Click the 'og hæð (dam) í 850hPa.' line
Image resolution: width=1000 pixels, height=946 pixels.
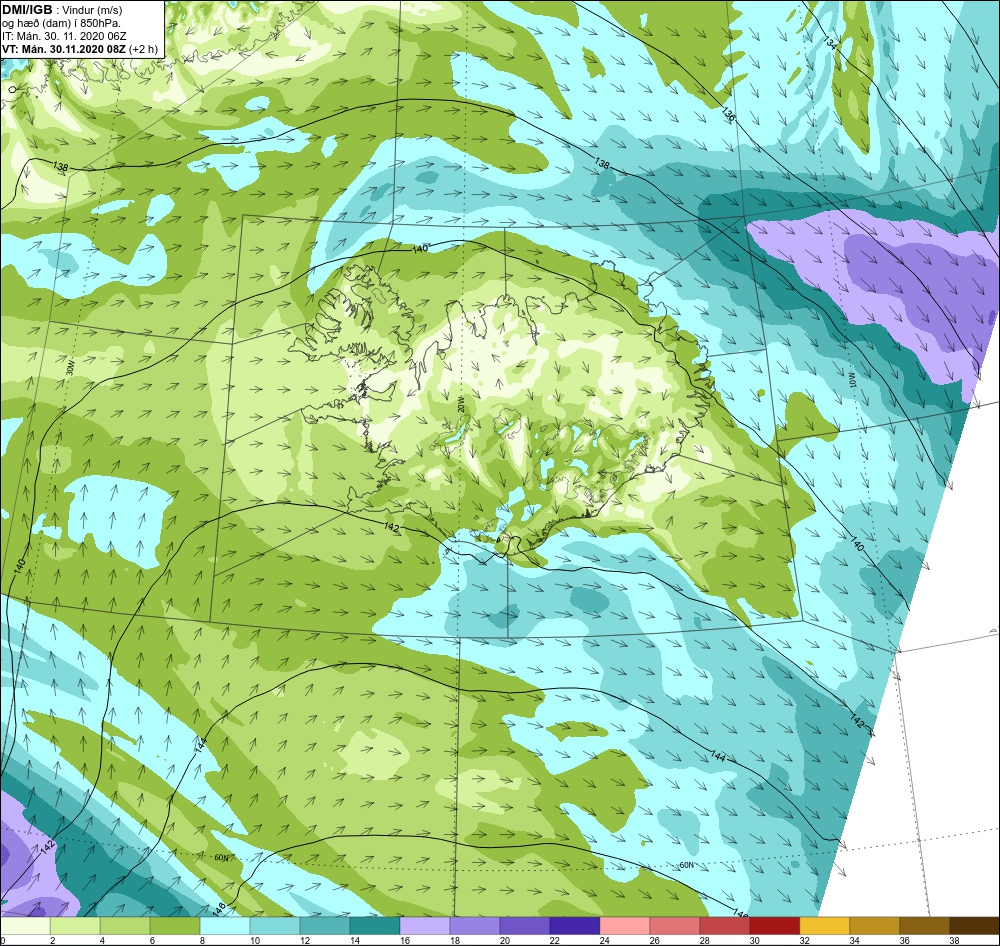(x=62, y=24)
